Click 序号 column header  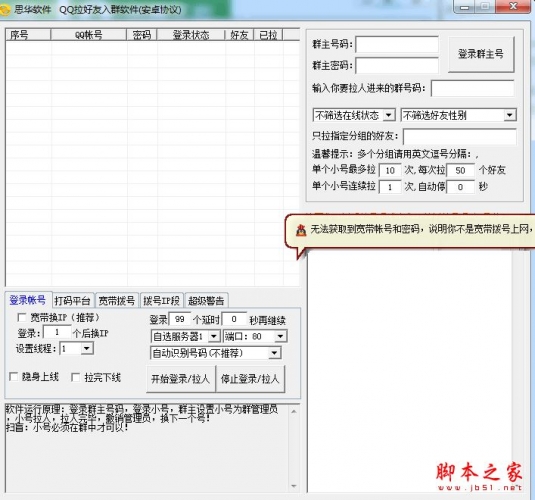[x=28, y=35]
